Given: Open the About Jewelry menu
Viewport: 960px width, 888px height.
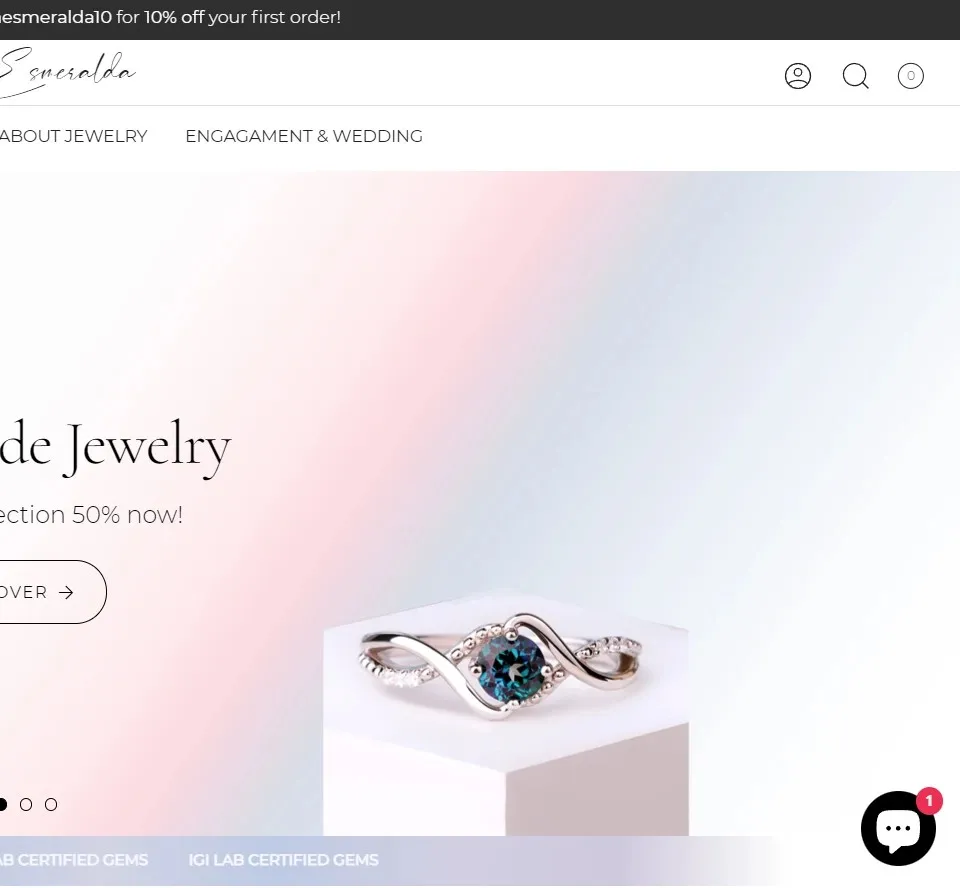Looking at the screenshot, I should [x=73, y=136].
